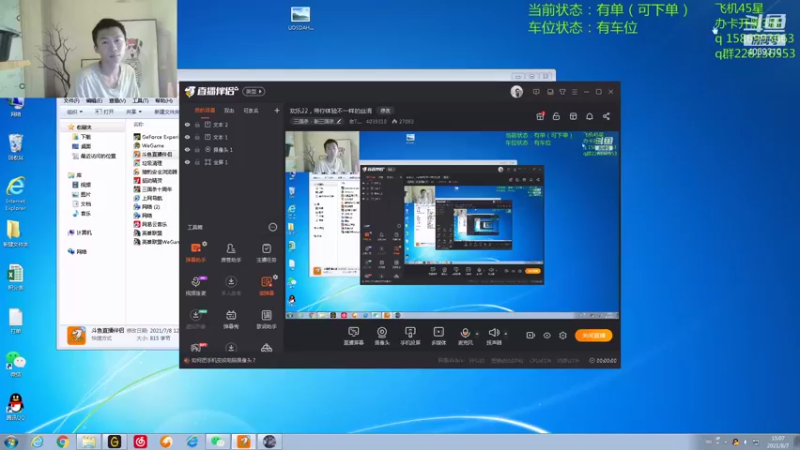Screen dimensions: 800x450
Task: Open 工具(T) menu in Explorer
Action: pos(140,101)
